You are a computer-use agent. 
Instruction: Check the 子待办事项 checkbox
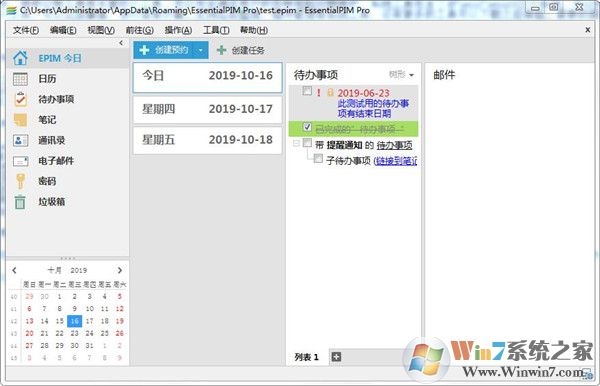click(318, 158)
